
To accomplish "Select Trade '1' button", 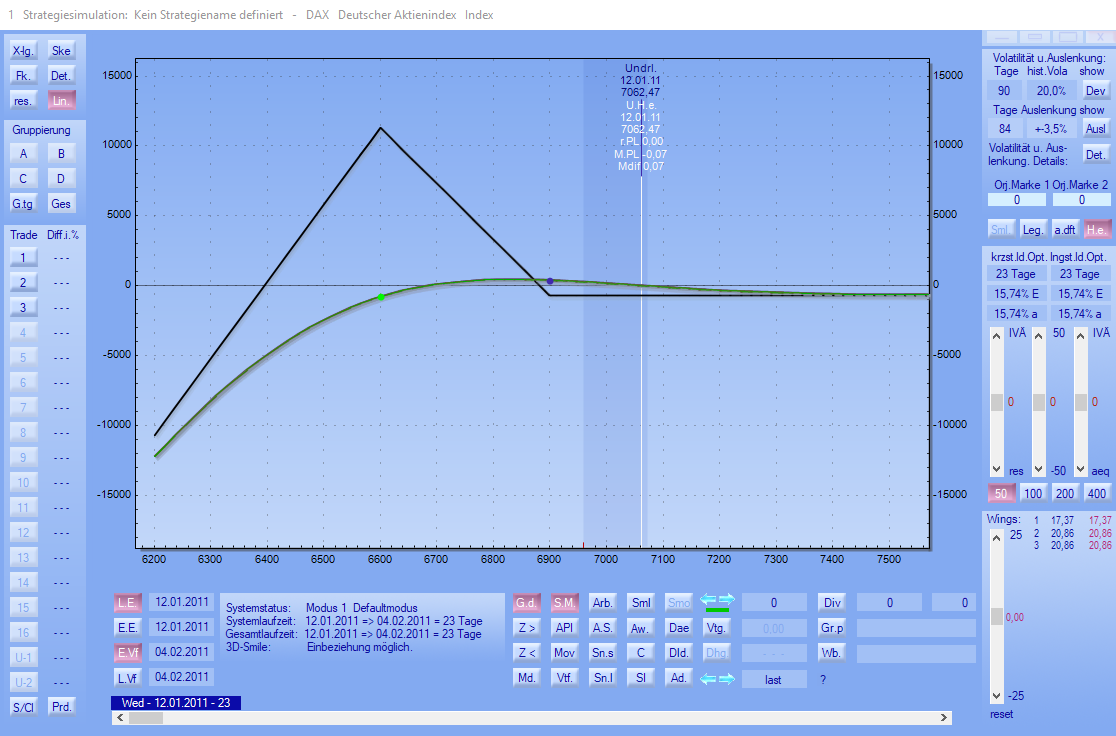I will [23, 257].
